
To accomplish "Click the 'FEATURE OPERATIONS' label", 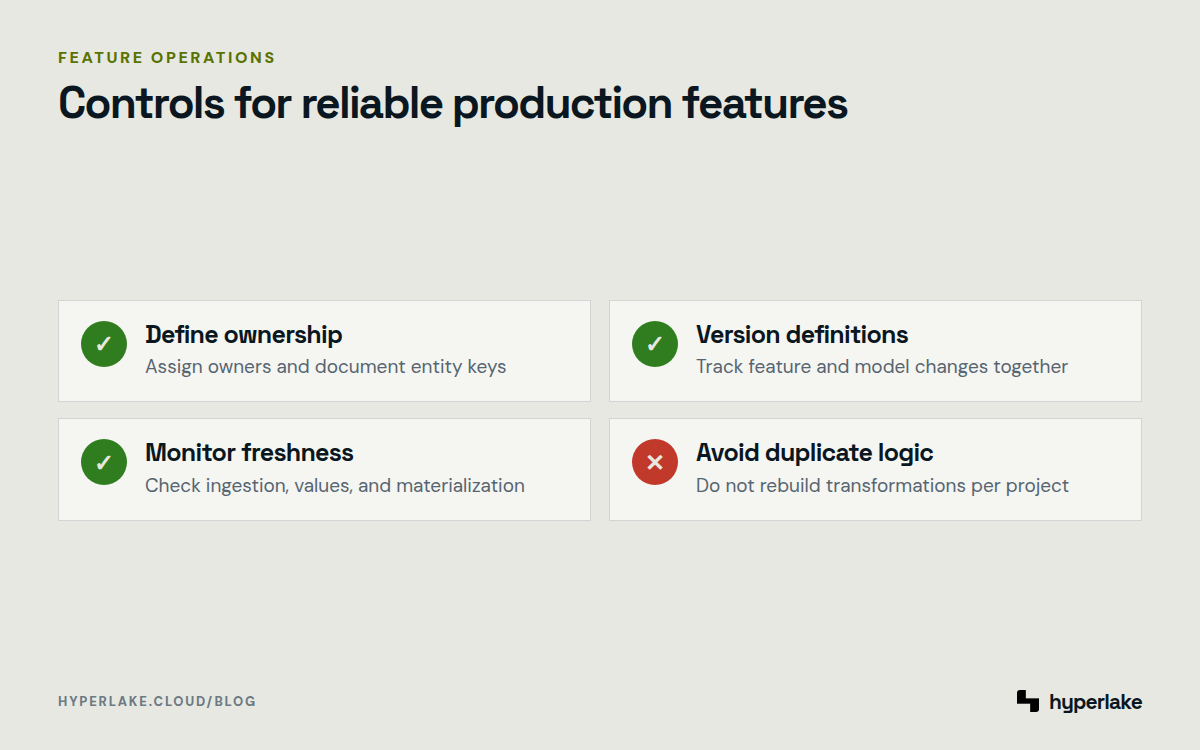I will tap(167, 58).
